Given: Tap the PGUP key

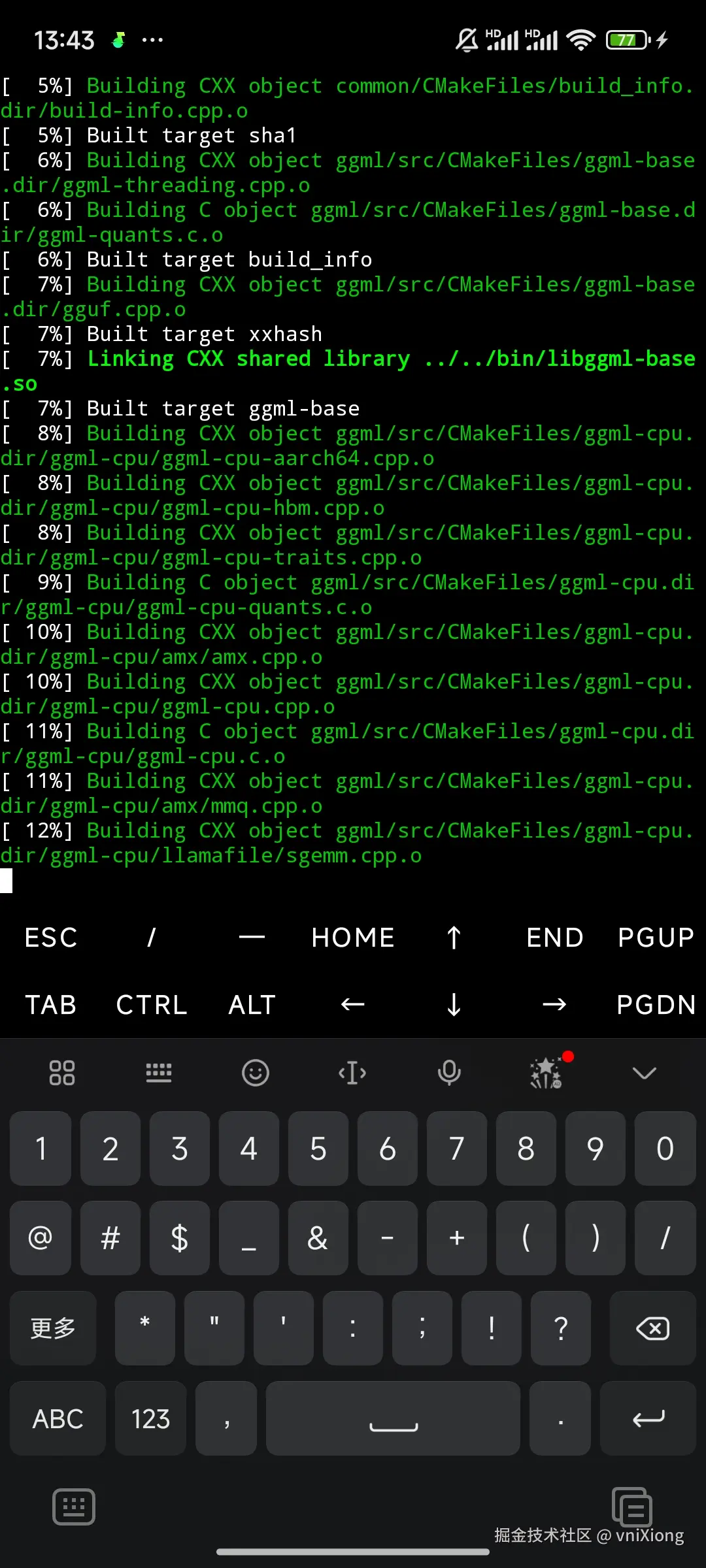Looking at the screenshot, I should 656,938.
